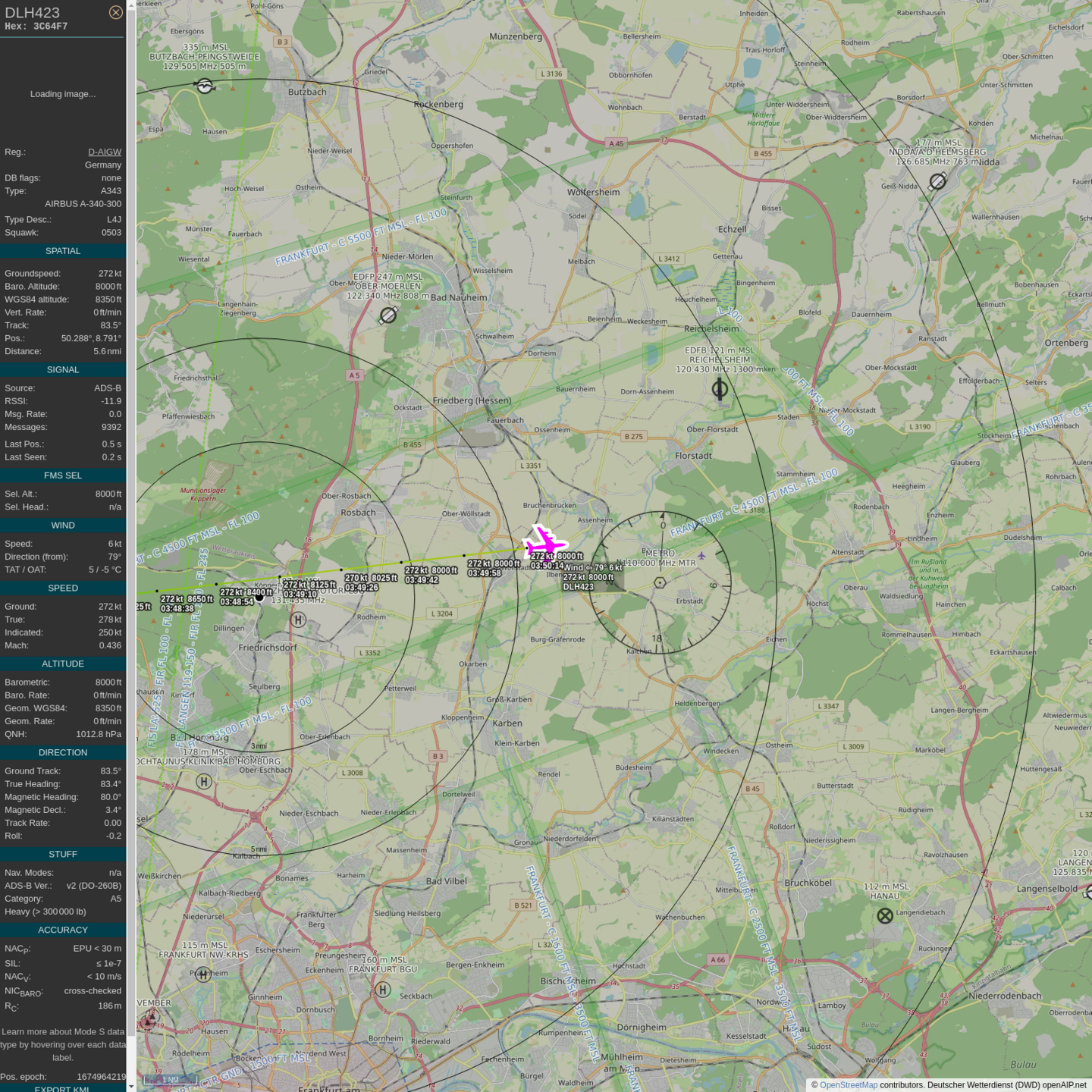Viewport: 1092px width, 1092px height.
Task: Select the EDFP Ober-Mörlen airfield icon
Action: (x=388, y=315)
